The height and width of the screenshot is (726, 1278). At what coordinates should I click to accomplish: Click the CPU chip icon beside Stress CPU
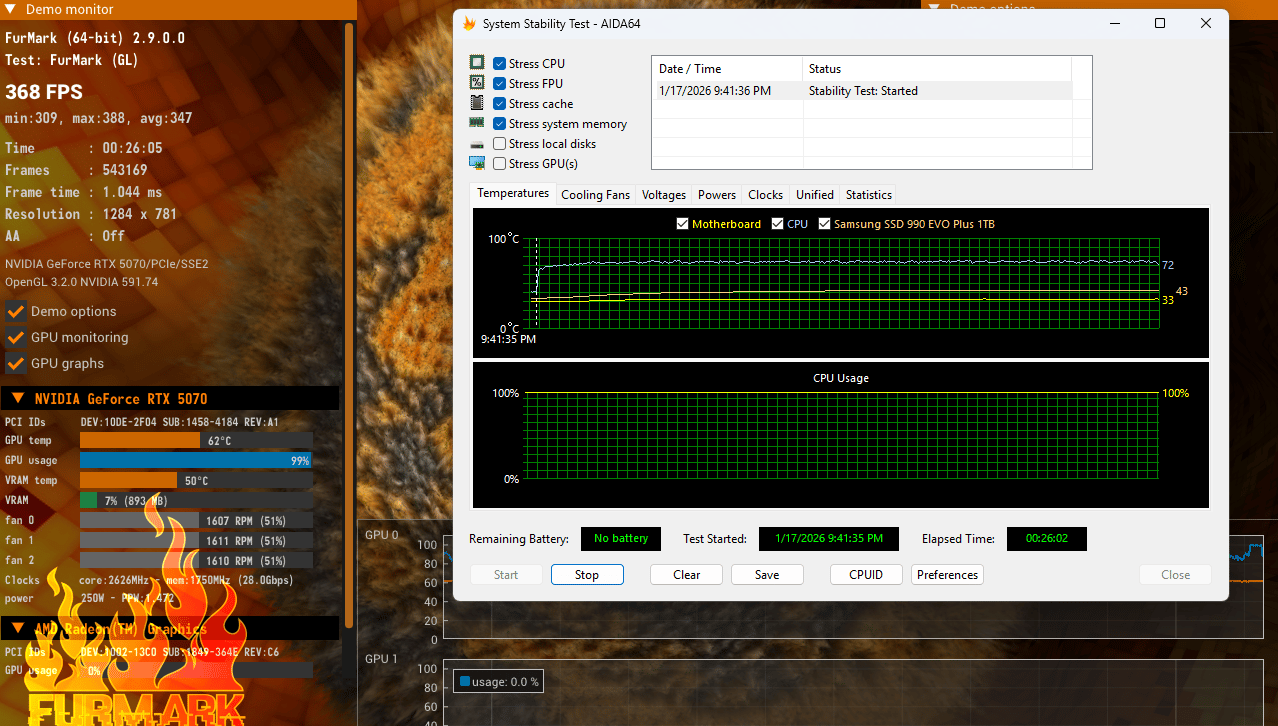tap(477, 63)
